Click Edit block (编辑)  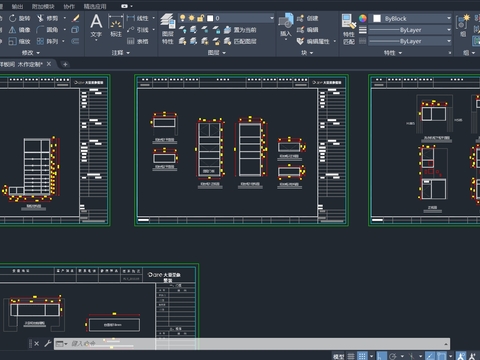(307, 30)
